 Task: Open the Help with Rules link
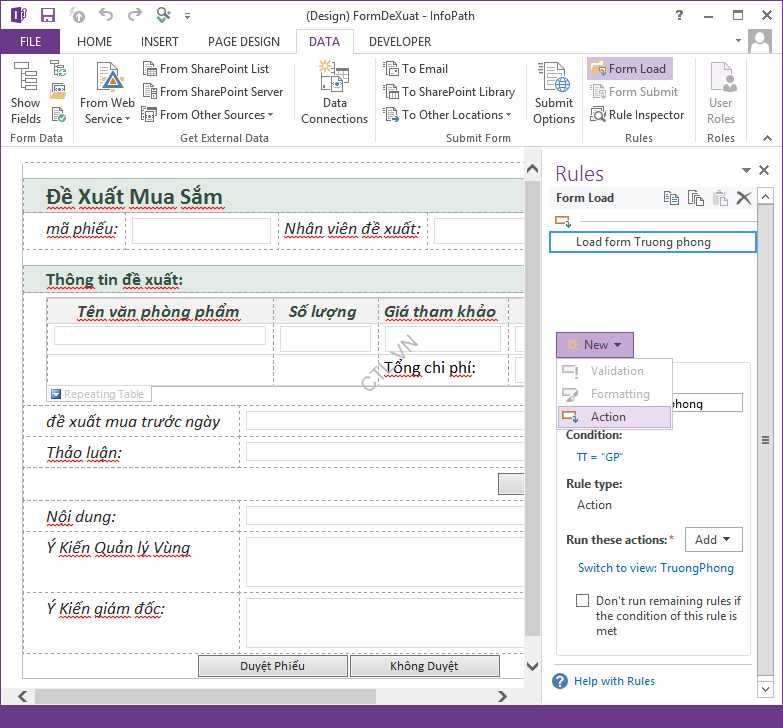pos(614,681)
